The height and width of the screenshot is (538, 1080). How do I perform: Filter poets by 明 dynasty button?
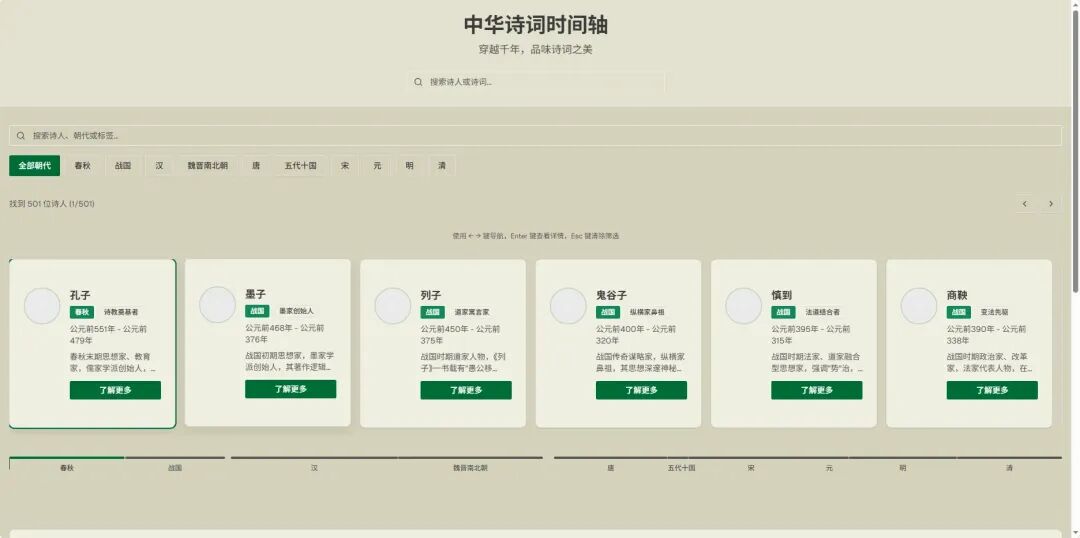pos(409,166)
